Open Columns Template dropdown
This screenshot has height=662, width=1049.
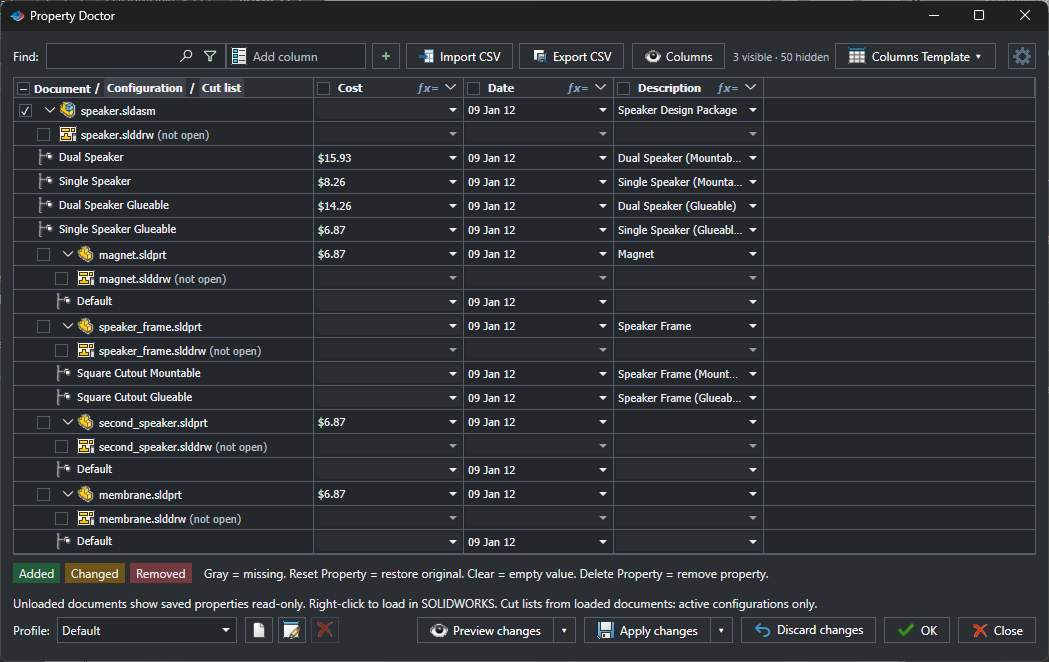[x=915, y=56]
